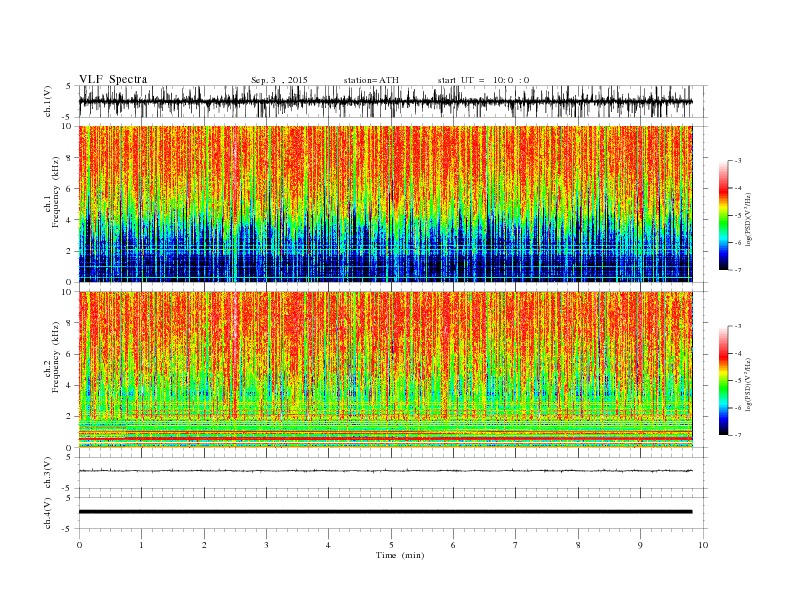This screenshot has width=792, height=612.
Task: Click the "-3" tick of ch.1 colorbar
Action: pyautogui.click(x=738, y=161)
